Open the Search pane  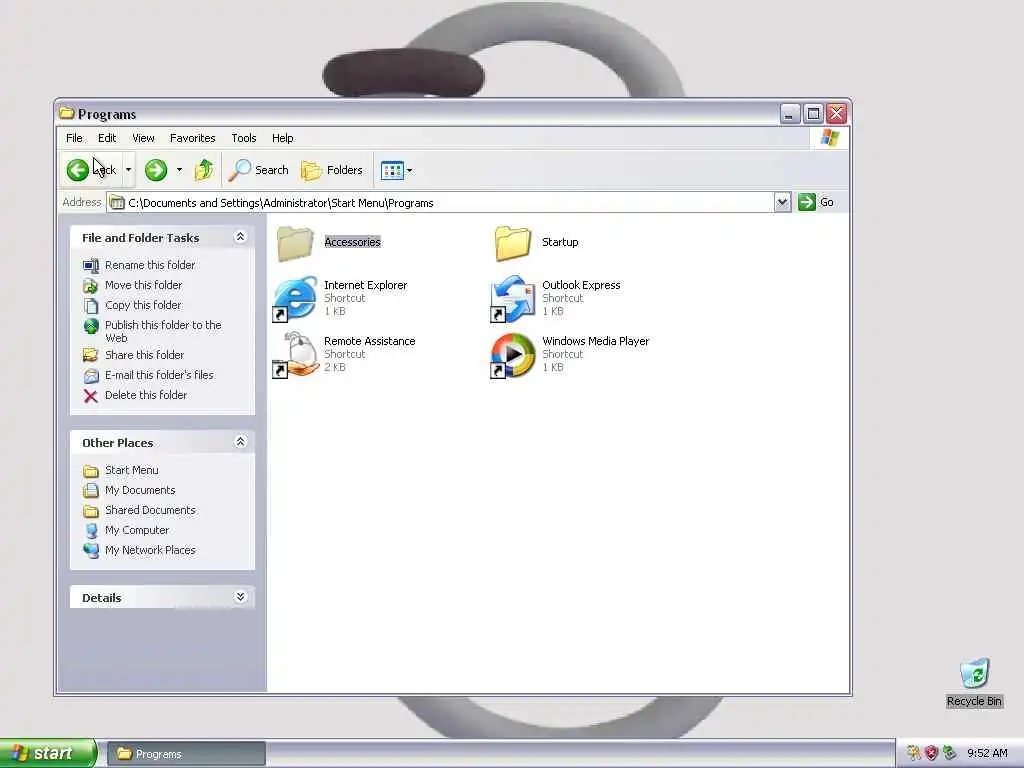tap(259, 170)
